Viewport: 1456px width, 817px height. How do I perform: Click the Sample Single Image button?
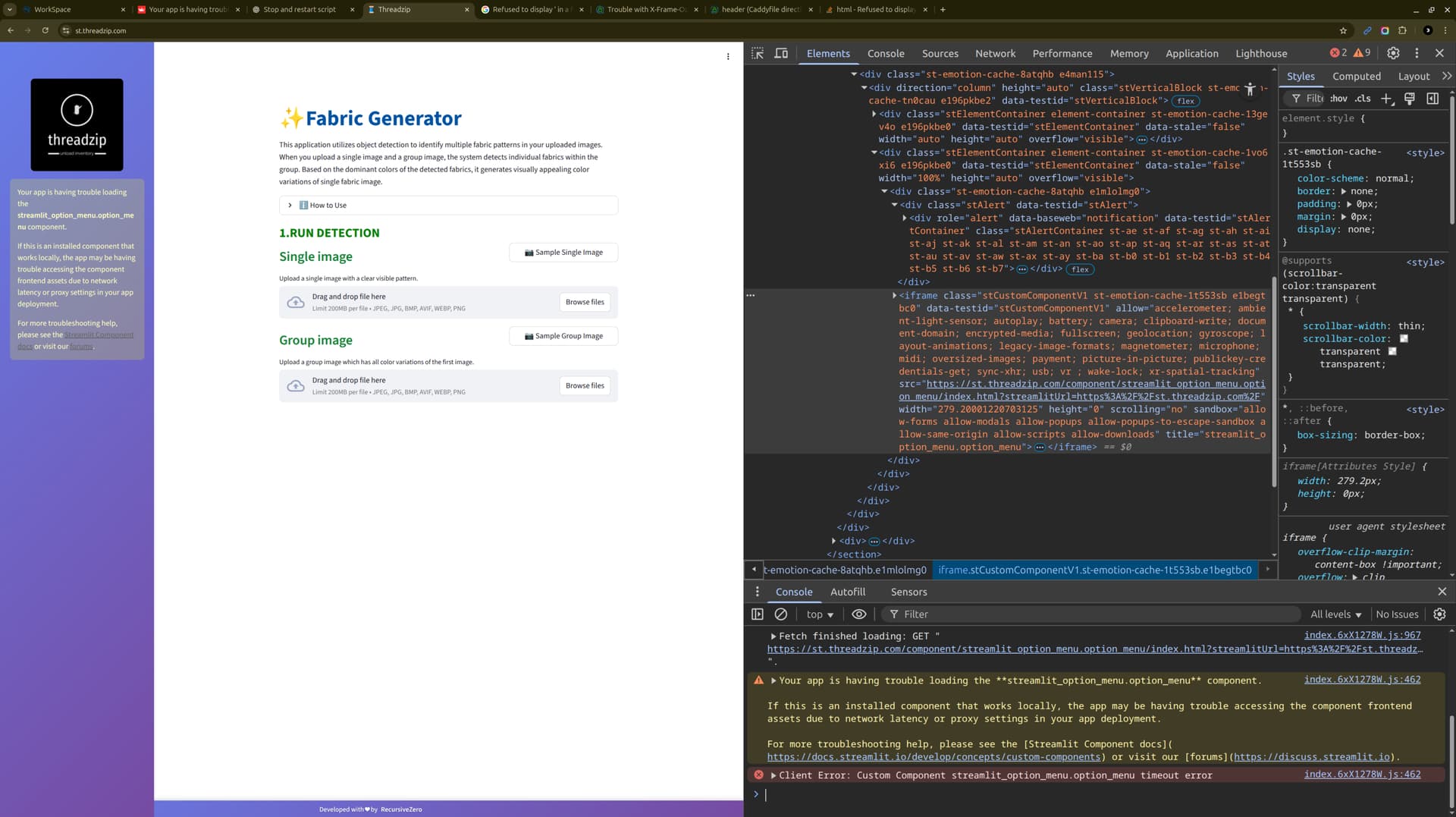point(563,253)
